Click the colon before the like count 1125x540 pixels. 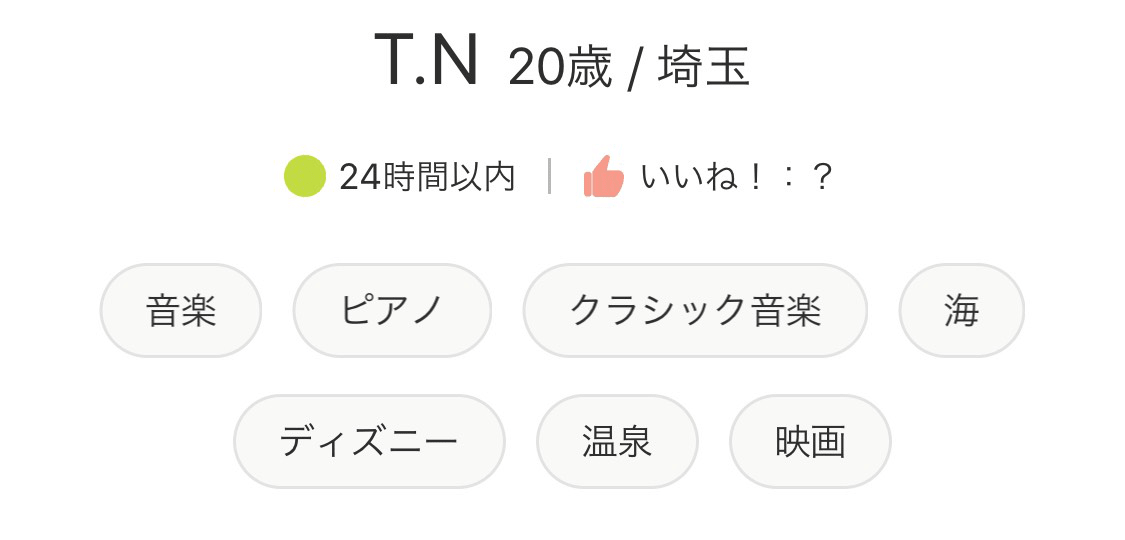tap(788, 177)
